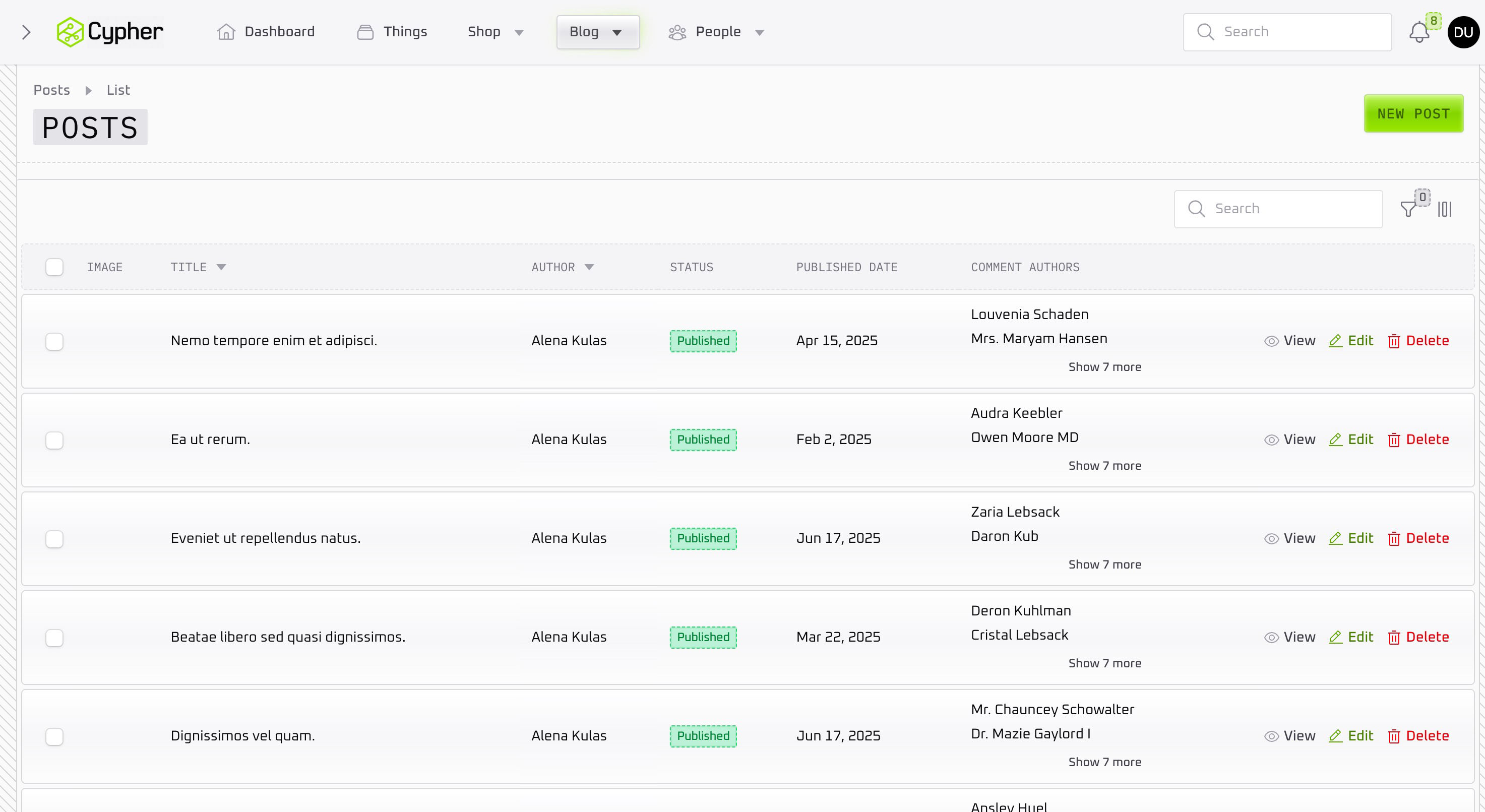The width and height of the screenshot is (1485, 812).
Task: Go to the Things menu item
Action: point(393,32)
